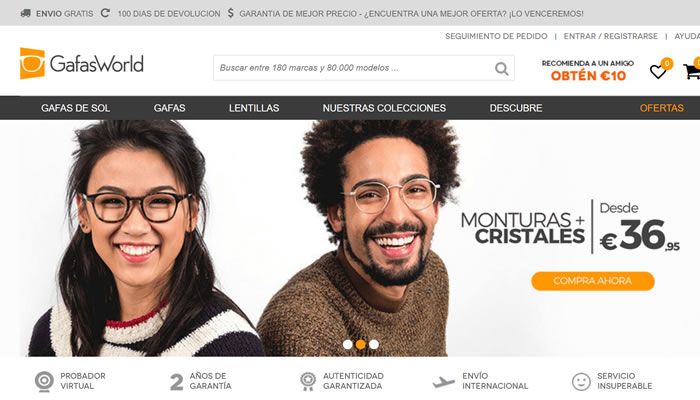
Task: Open the Gafas de Sol menu
Action: pyautogui.click(x=75, y=108)
